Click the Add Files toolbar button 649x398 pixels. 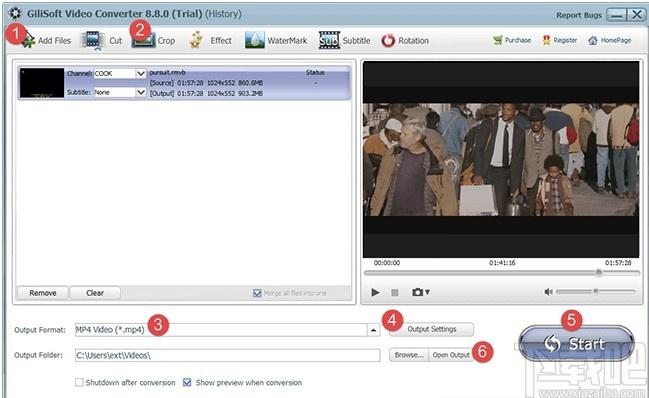46,41
